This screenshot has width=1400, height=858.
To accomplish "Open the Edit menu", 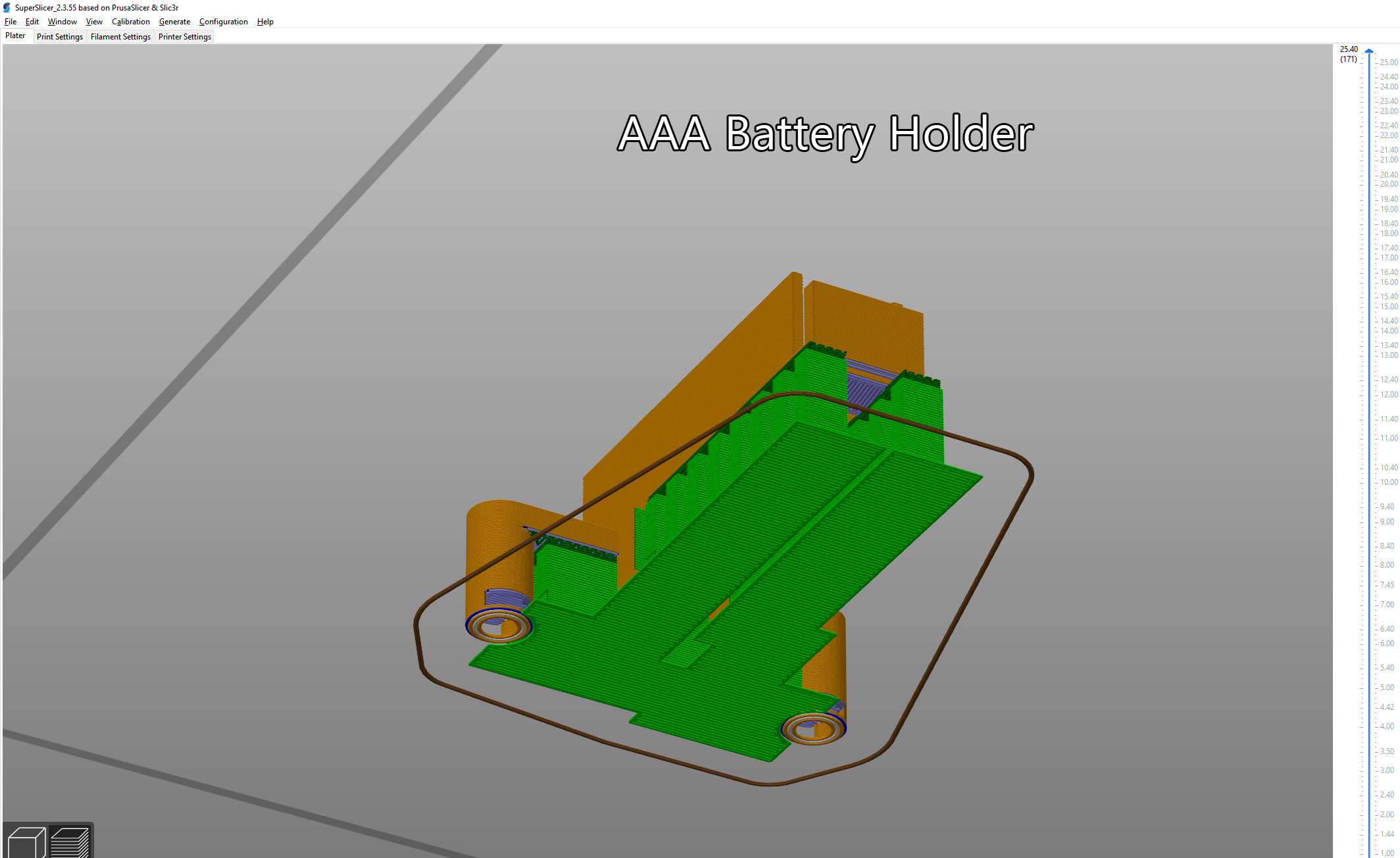I will pos(32,21).
